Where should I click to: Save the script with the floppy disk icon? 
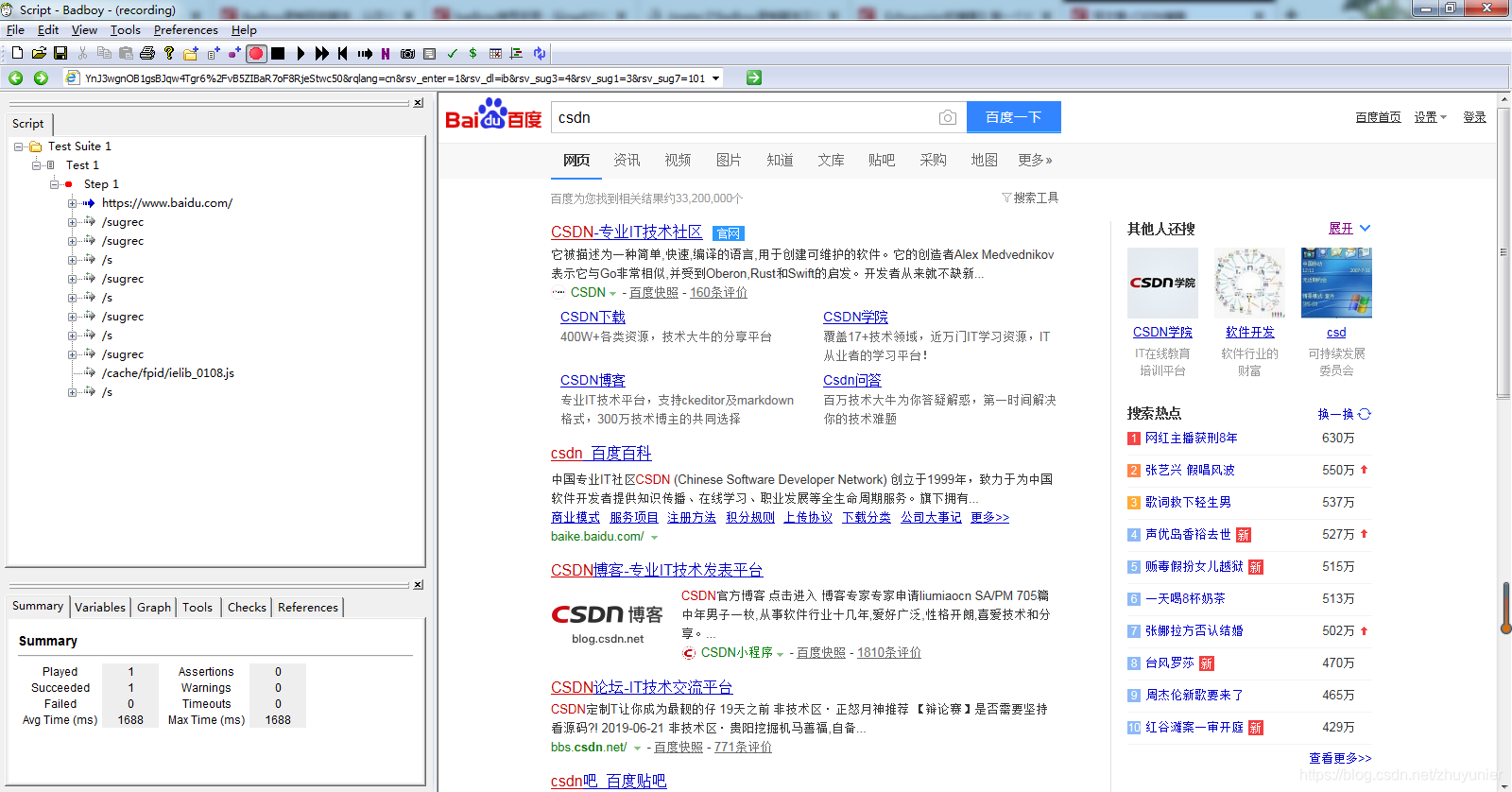click(x=60, y=54)
